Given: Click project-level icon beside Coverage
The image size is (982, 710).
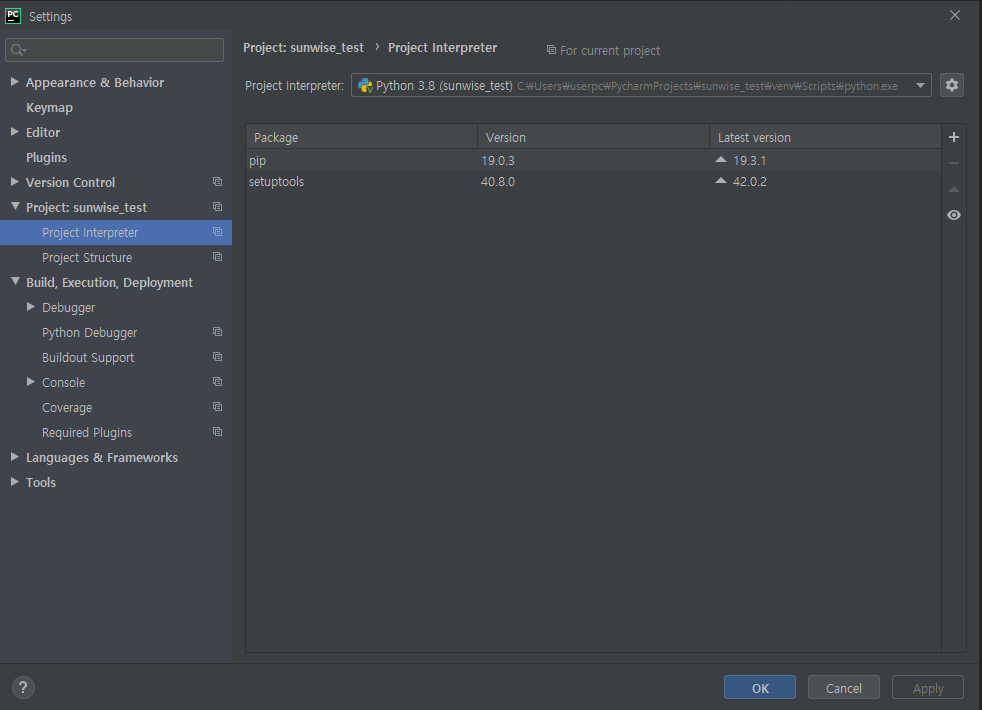Looking at the screenshot, I should (x=217, y=407).
